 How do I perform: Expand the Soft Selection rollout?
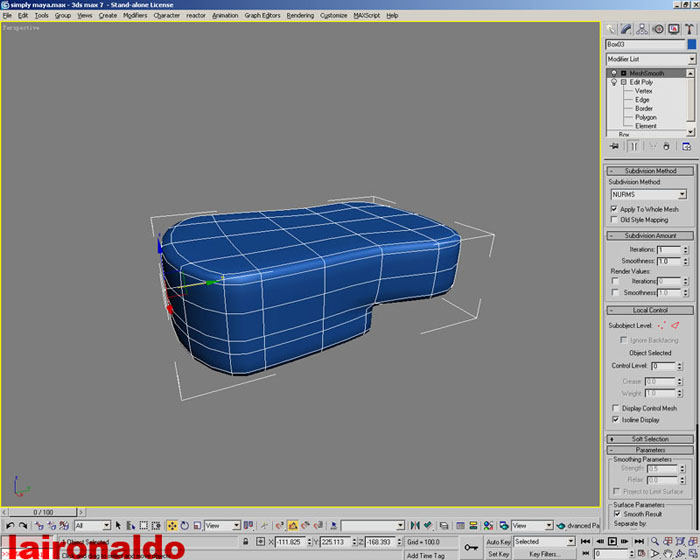(649, 439)
